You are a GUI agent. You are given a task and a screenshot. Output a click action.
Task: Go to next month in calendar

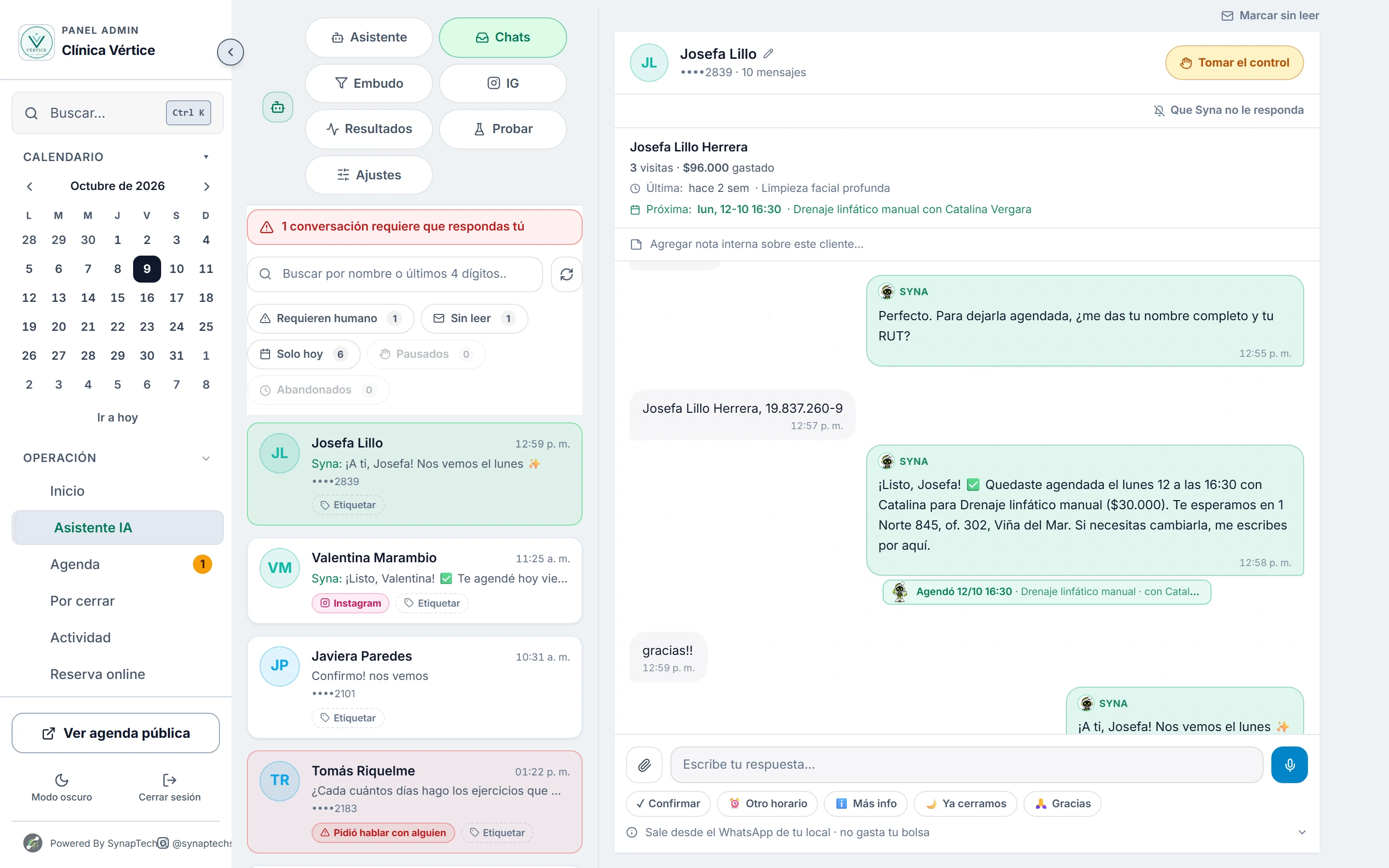(206, 186)
